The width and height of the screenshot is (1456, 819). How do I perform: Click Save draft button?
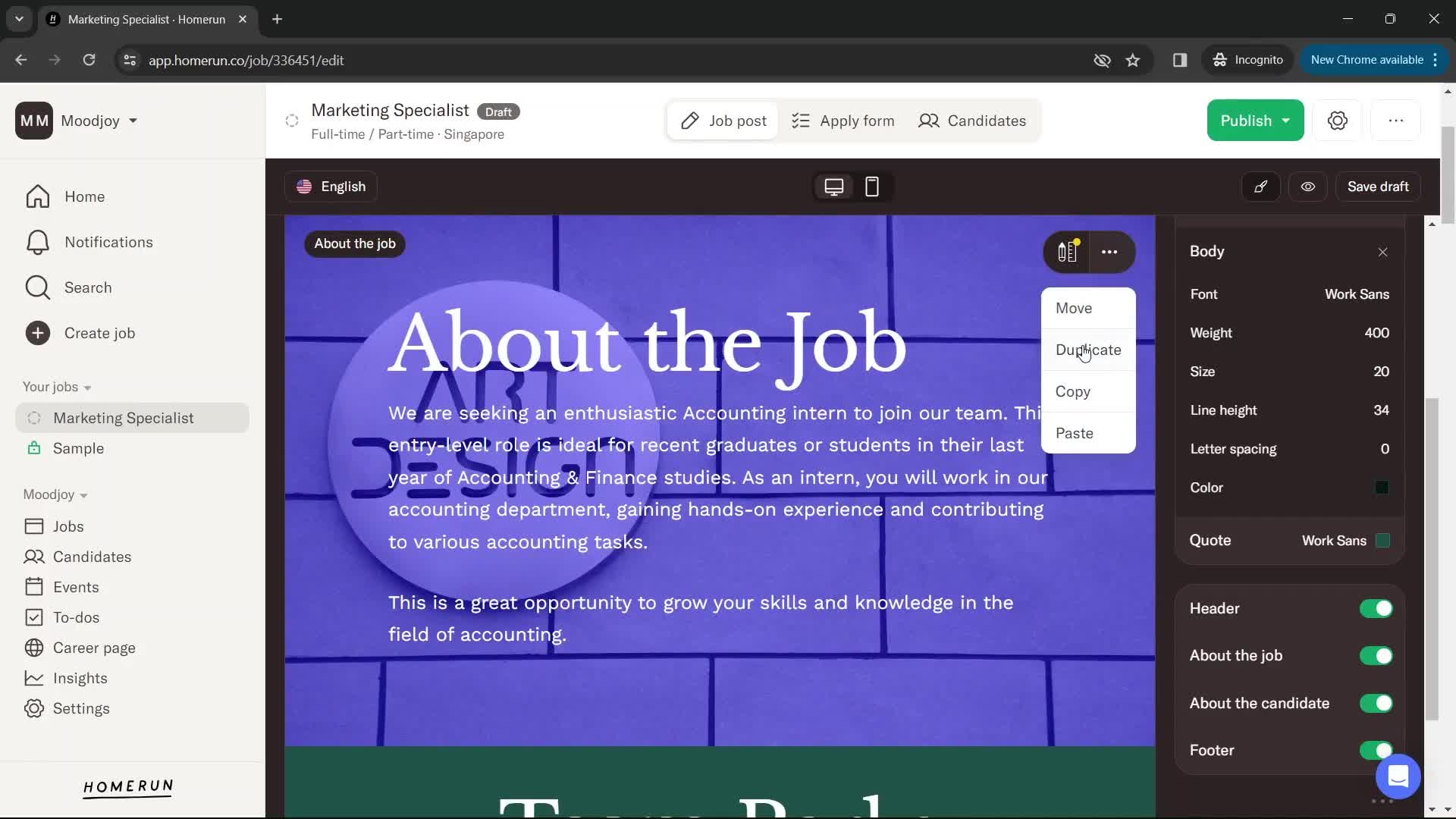pos(1377,187)
